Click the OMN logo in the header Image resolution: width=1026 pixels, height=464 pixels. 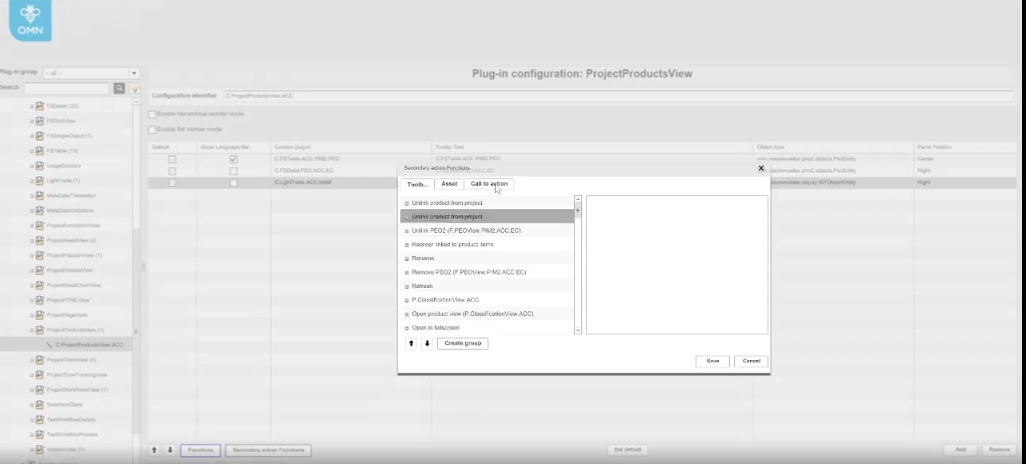(26, 21)
